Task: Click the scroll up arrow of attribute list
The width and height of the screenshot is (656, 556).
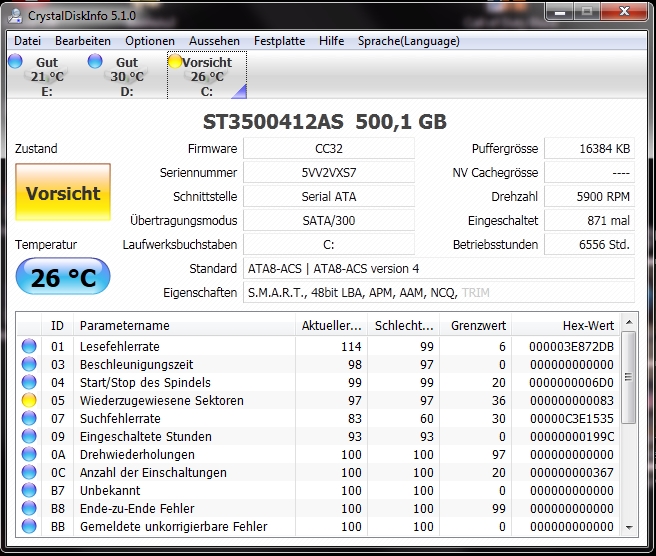Action: click(x=629, y=322)
